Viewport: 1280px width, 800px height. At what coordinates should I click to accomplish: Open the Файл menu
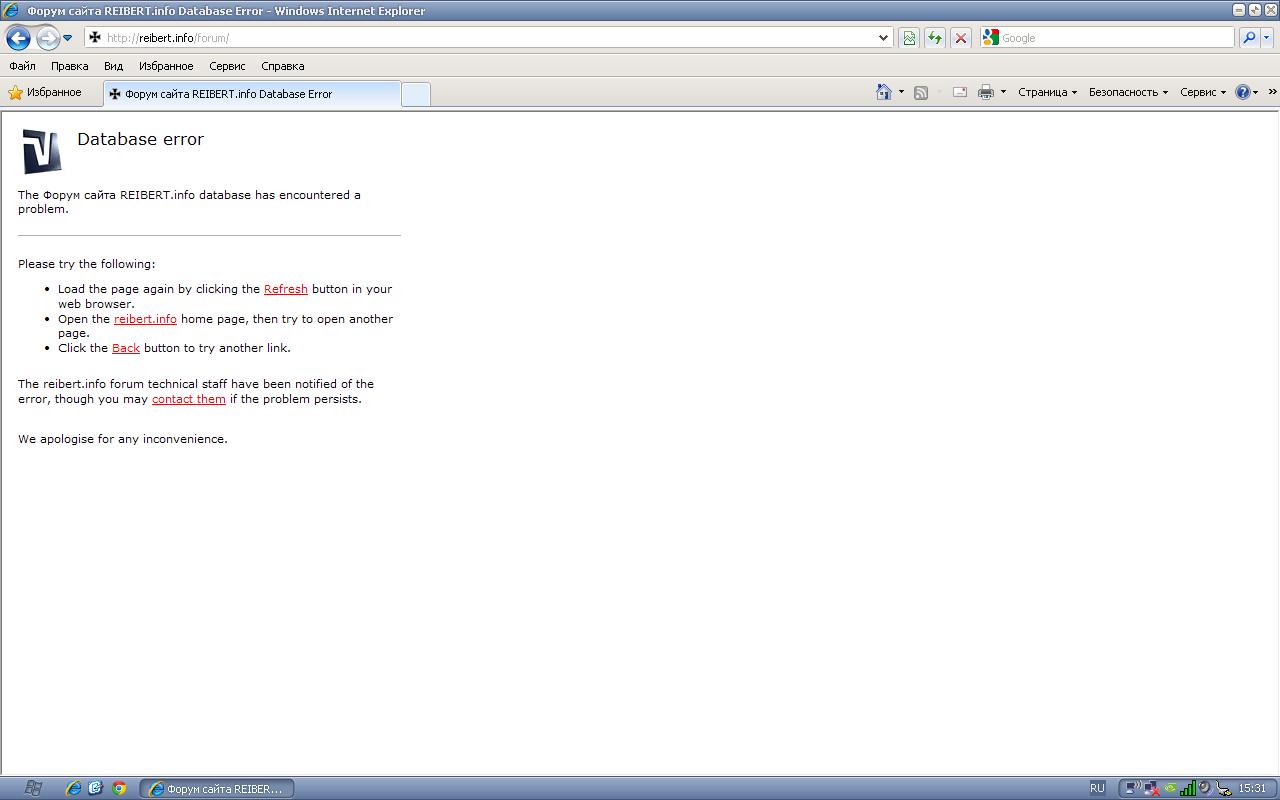[x=22, y=66]
